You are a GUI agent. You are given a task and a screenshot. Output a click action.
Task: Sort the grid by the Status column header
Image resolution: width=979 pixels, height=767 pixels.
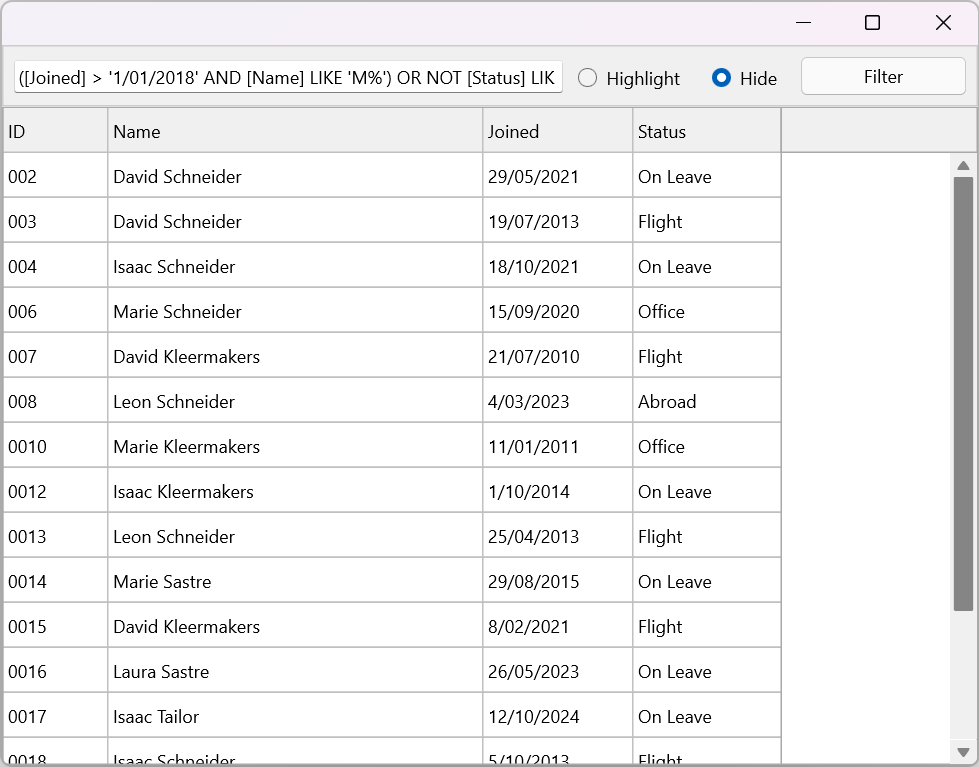705,131
